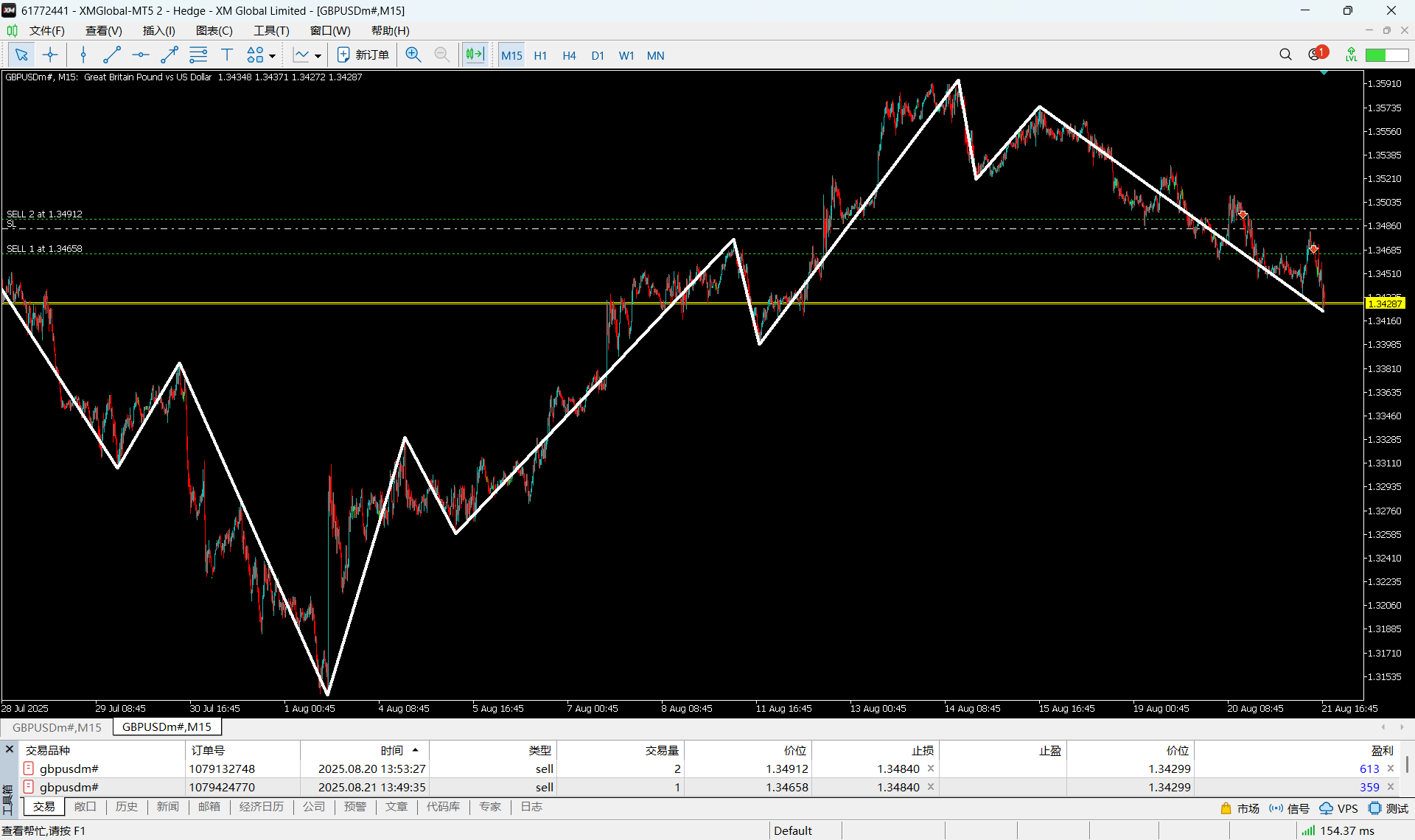
Task: Zoom out of the chart
Action: click(442, 55)
